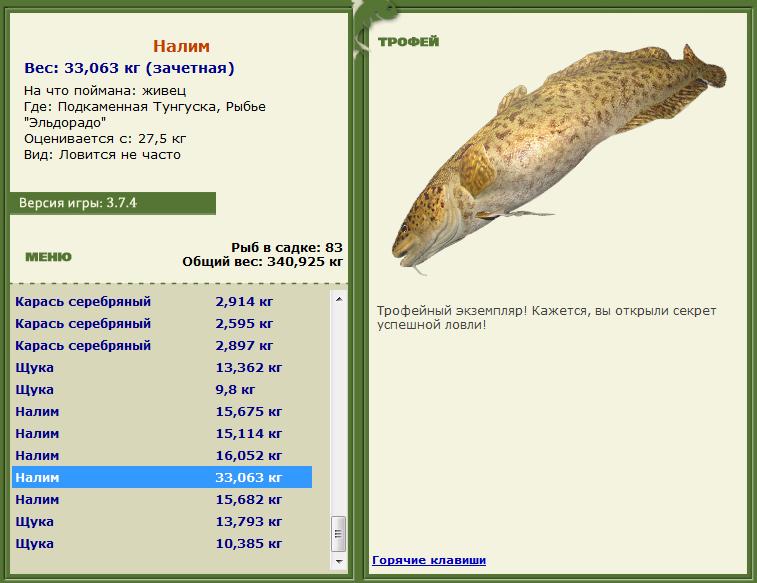The image size is (757, 583).
Task: Click highlighted Налим 33,063 кг row
Action: click(160, 477)
